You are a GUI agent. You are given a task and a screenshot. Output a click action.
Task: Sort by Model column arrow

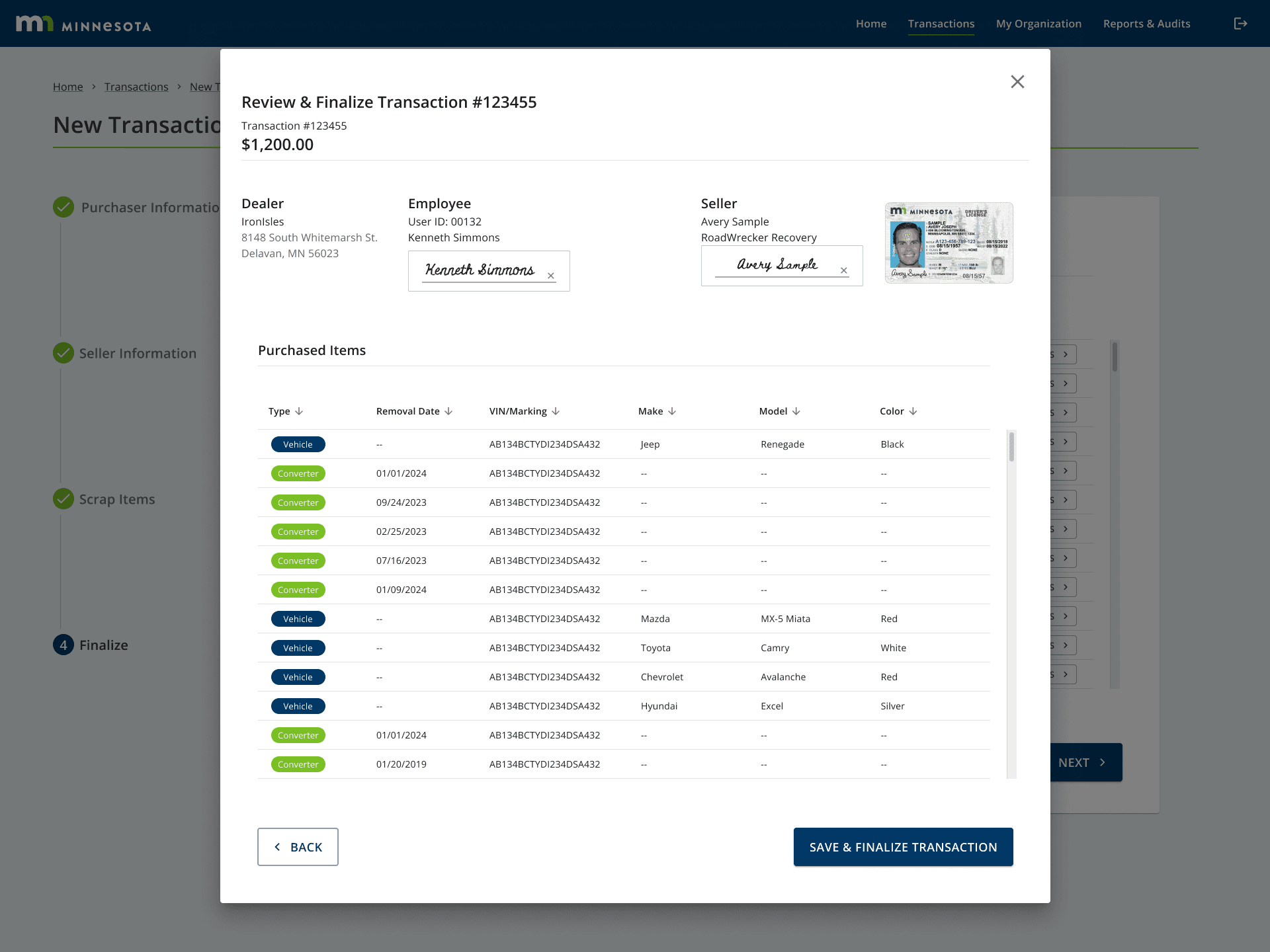[796, 411]
